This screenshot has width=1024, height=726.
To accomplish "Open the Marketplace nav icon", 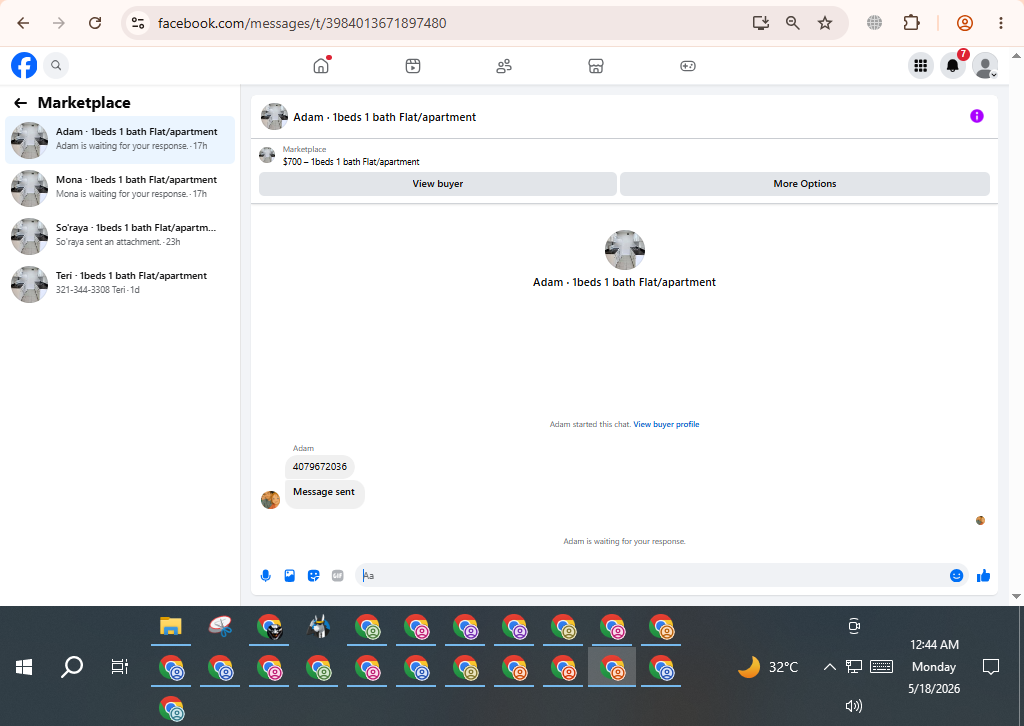I will pyautogui.click(x=596, y=66).
